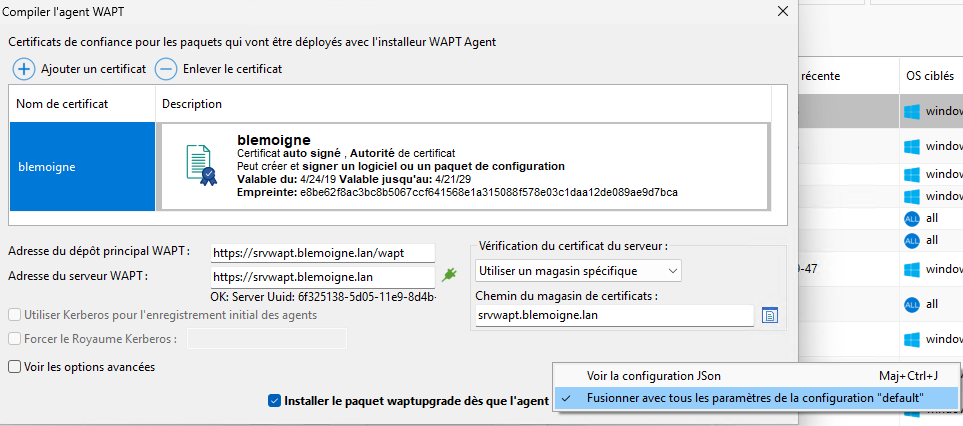Open the certificate store browse icon
Screen dimensions: 963x426
[770, 316]
